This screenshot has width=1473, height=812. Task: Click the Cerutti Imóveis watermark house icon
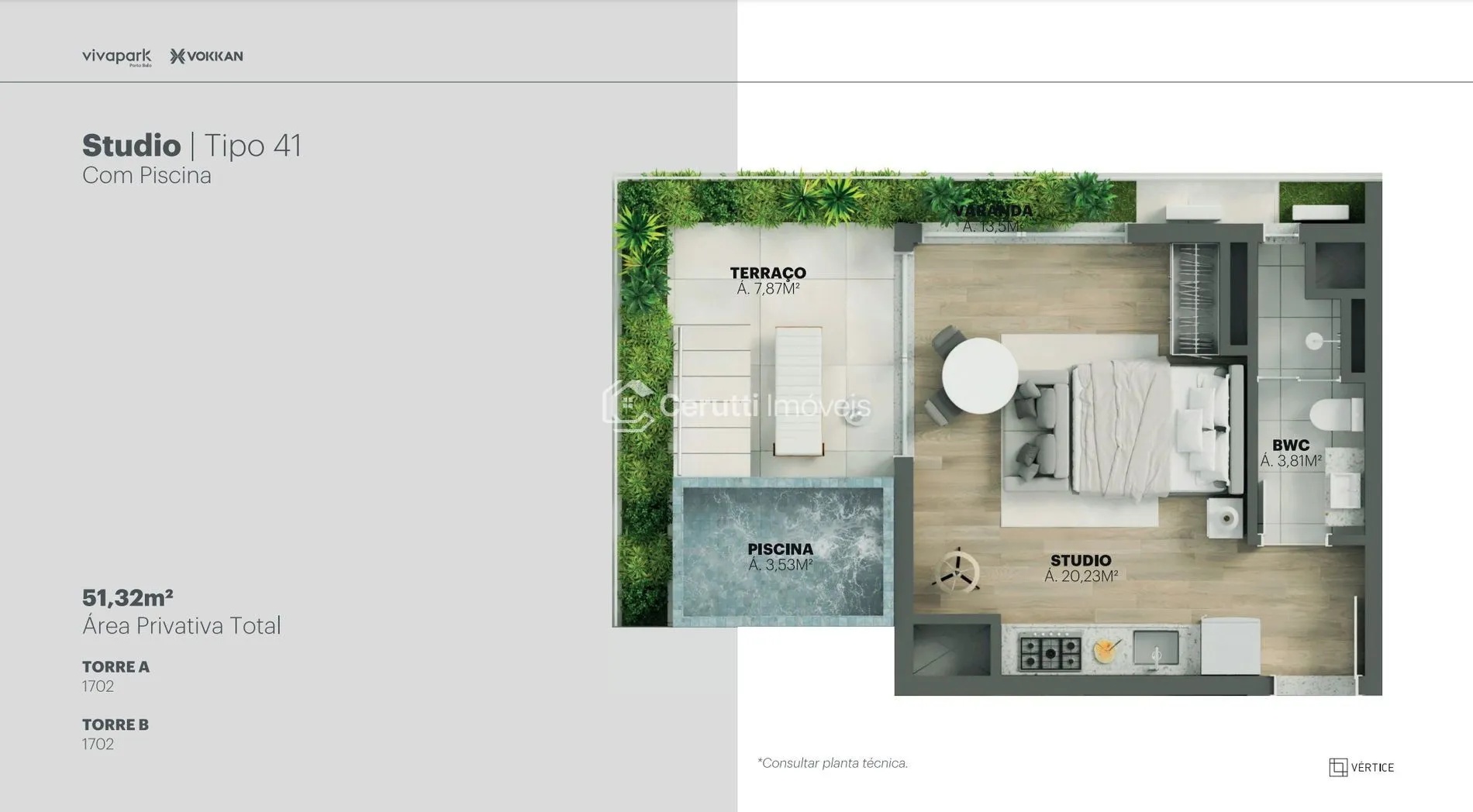626,405
